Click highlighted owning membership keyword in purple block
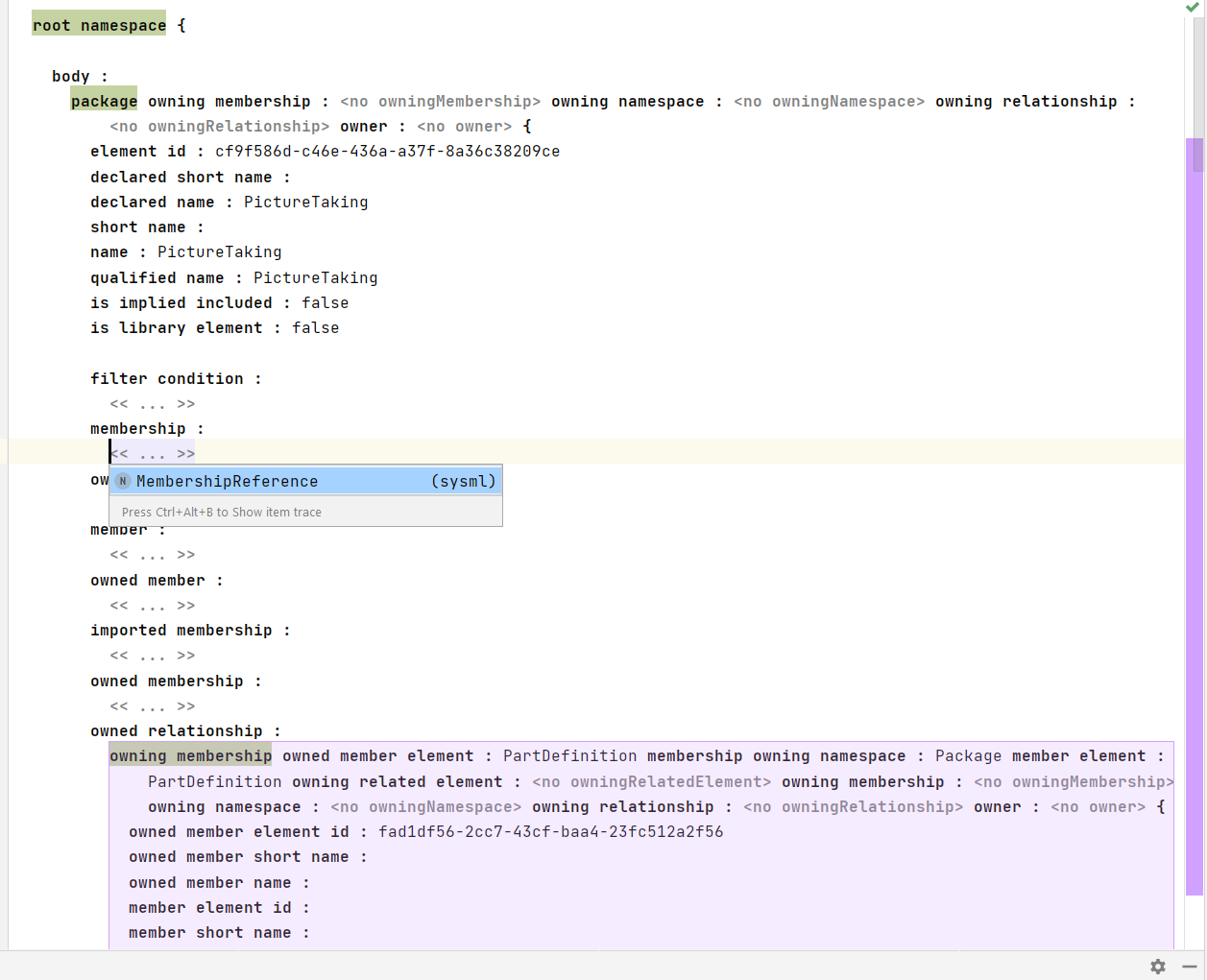The width and height of the screenshot is (1207, 980). tap(191, 756)
